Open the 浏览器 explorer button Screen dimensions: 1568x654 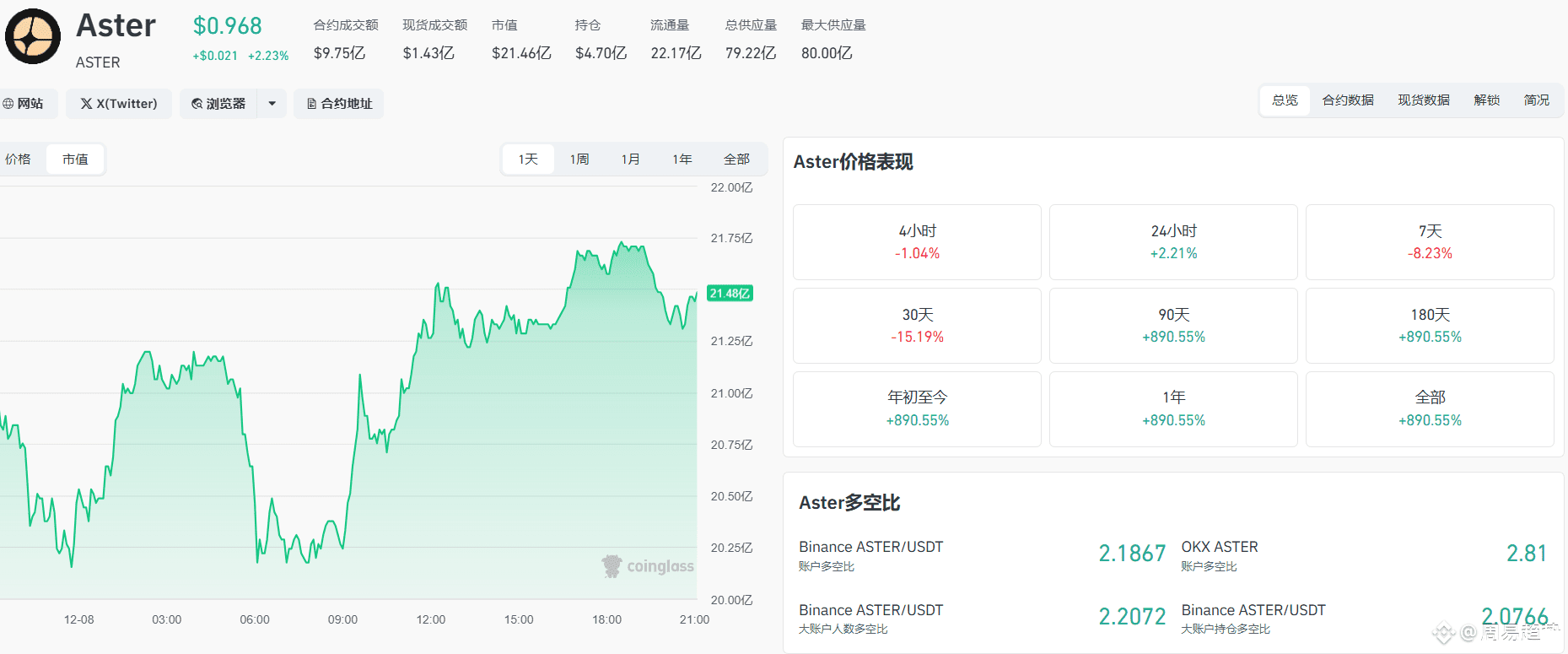[218, 104]
